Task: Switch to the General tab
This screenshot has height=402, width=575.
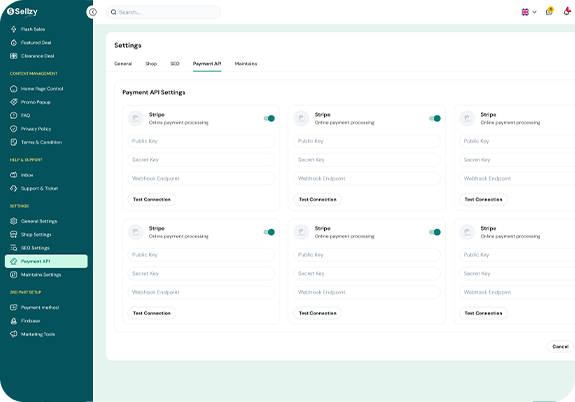Action: click(123, 63)
